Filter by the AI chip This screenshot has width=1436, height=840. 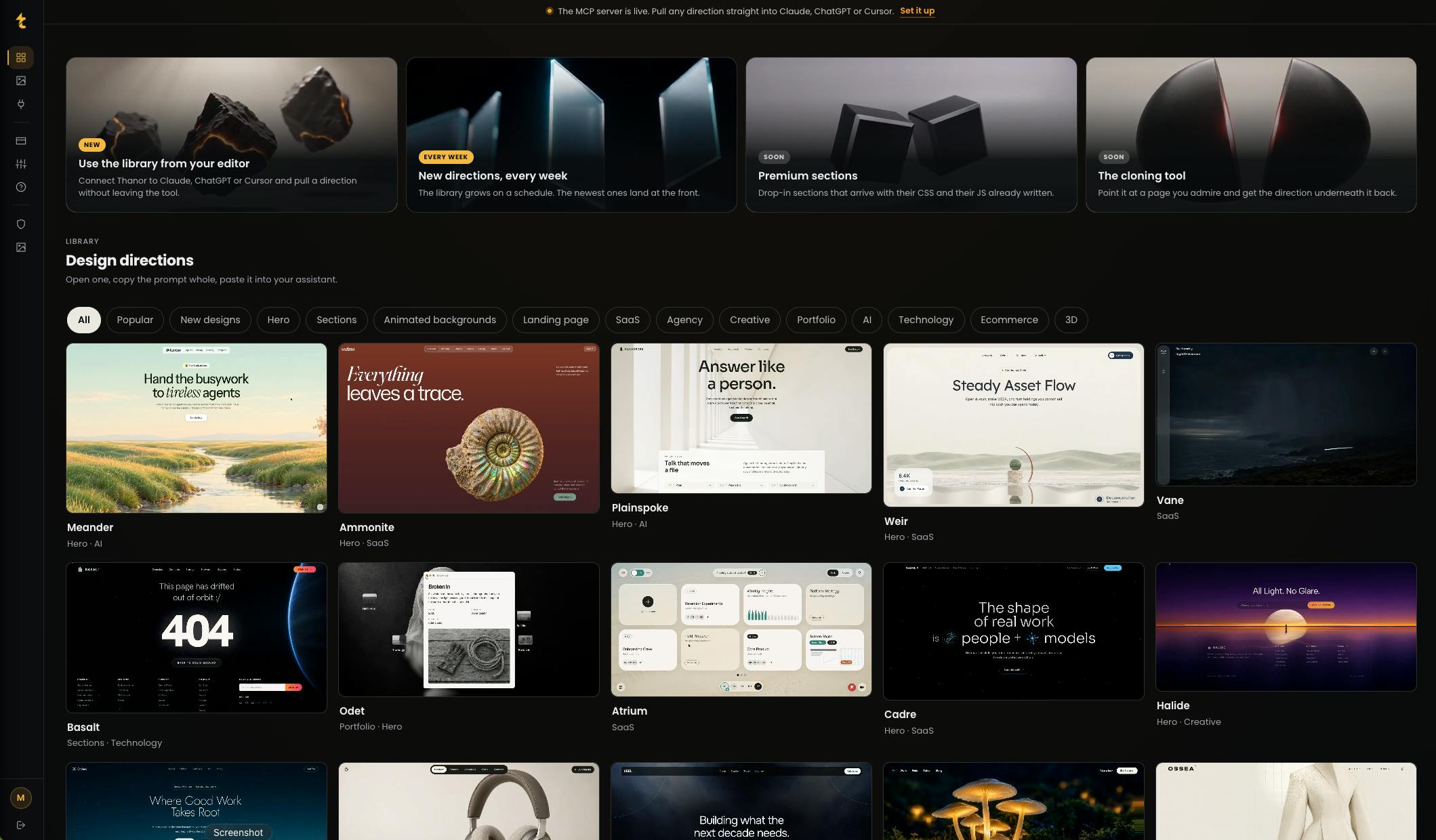tap(867, 320)
